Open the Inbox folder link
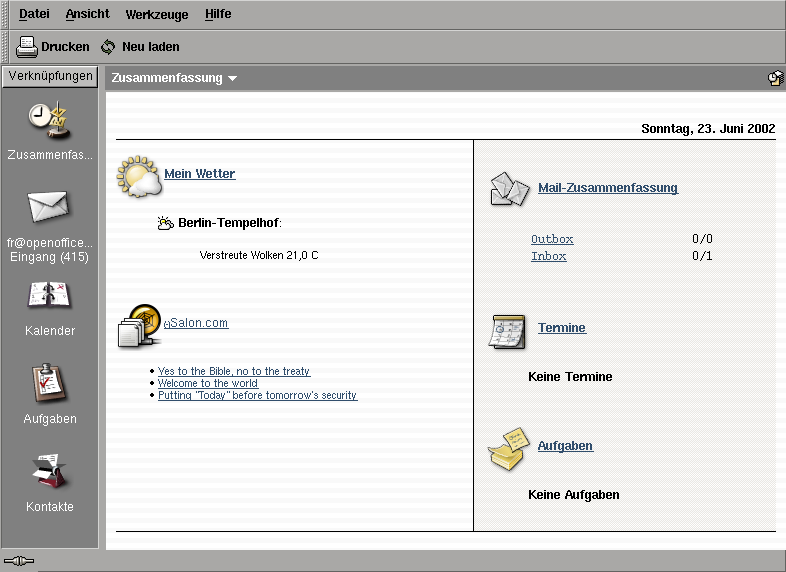Viewport: 786px width, 572px height. point(548,256)
